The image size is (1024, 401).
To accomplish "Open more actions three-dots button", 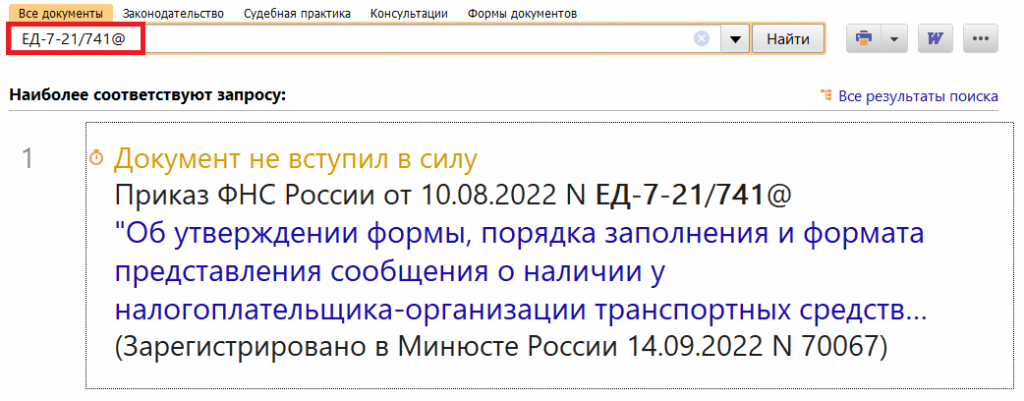I will (x=980, y=39).
